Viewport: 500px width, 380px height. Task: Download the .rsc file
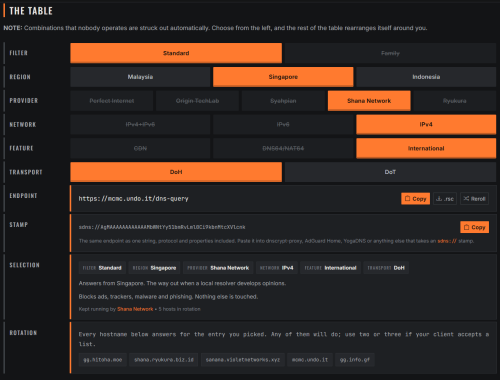point(445,199)
